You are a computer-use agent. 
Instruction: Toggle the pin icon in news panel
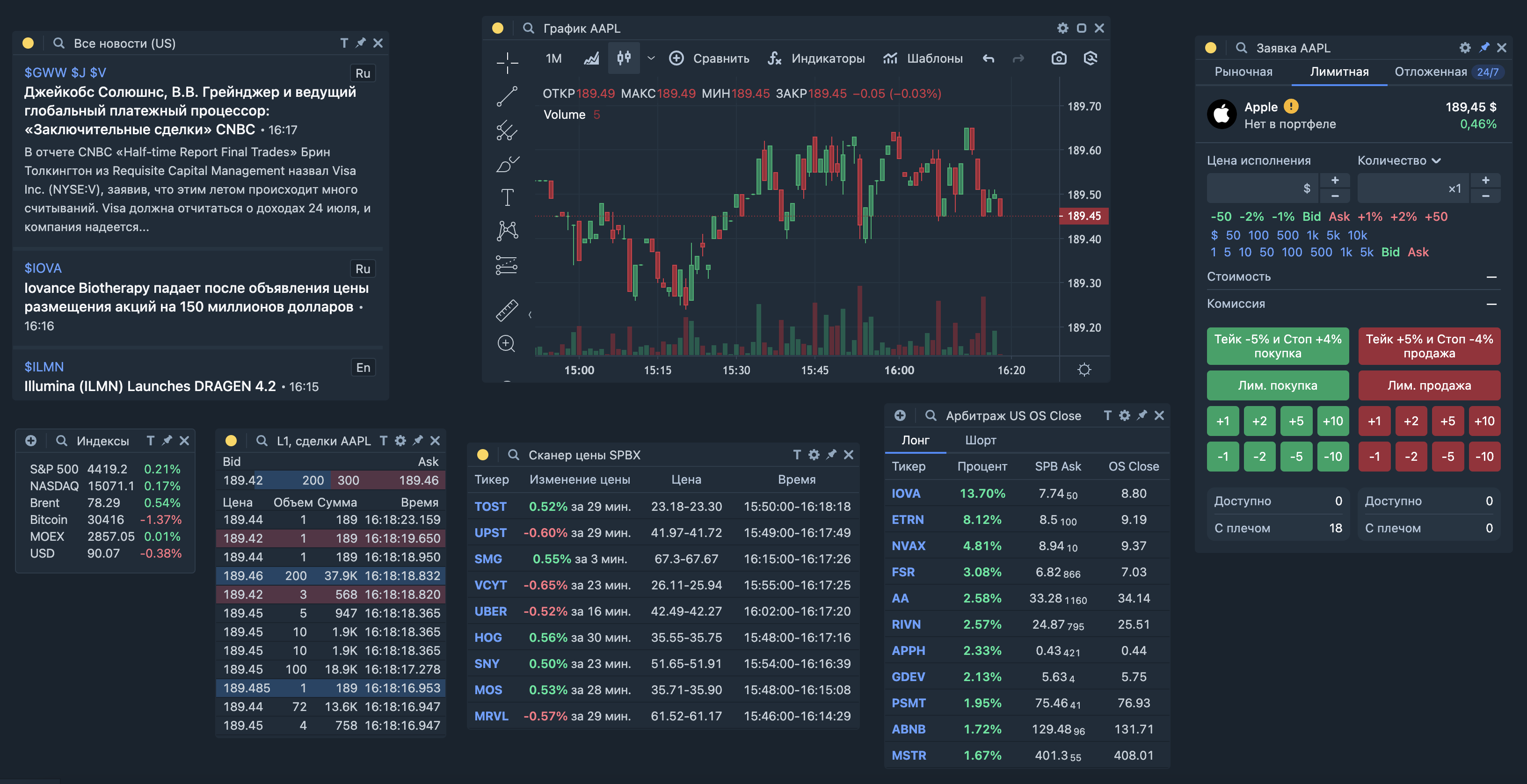[x=360, y=43]
